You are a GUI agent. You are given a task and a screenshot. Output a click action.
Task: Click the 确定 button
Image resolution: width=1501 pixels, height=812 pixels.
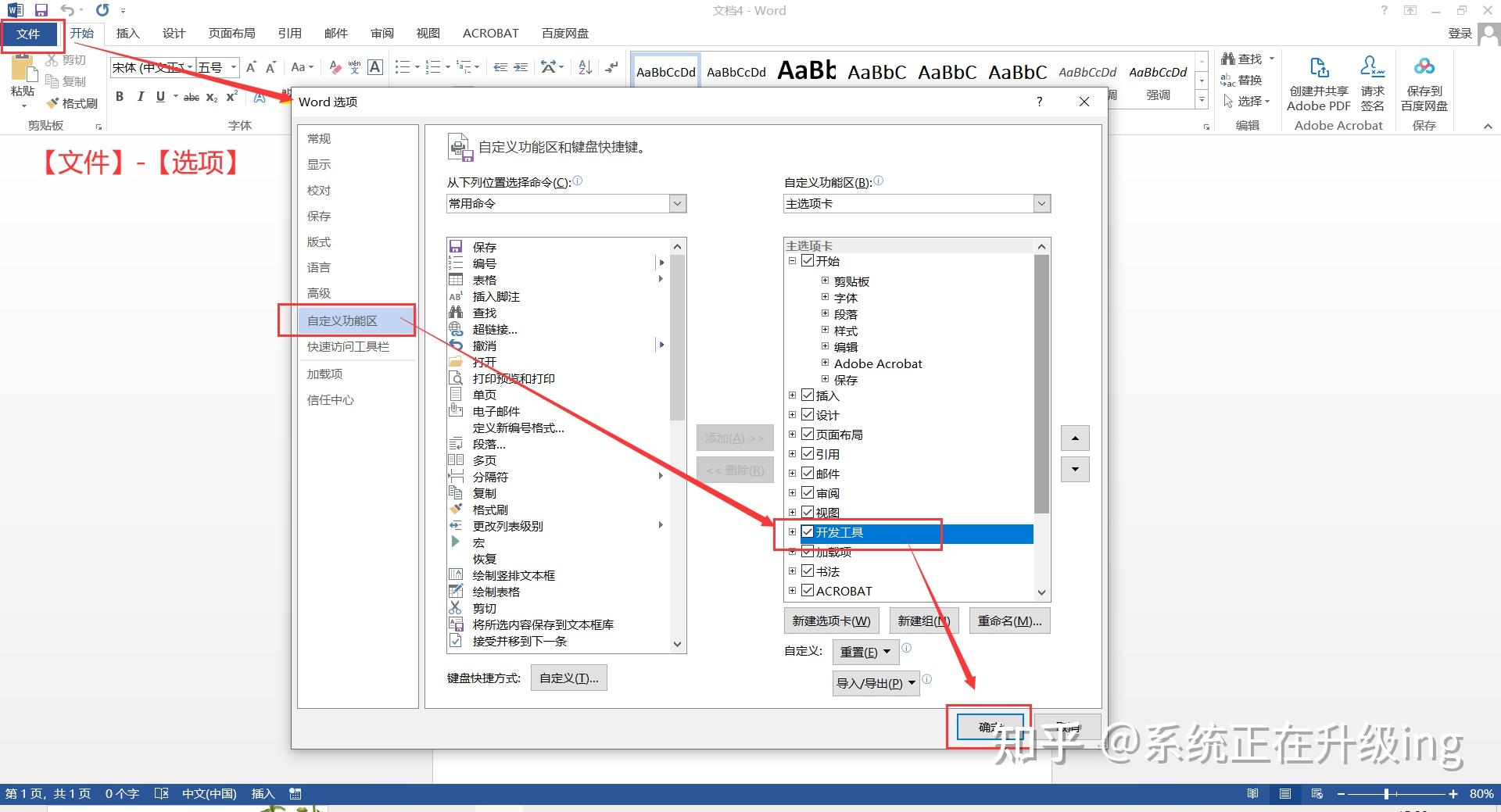click(991, 728)
